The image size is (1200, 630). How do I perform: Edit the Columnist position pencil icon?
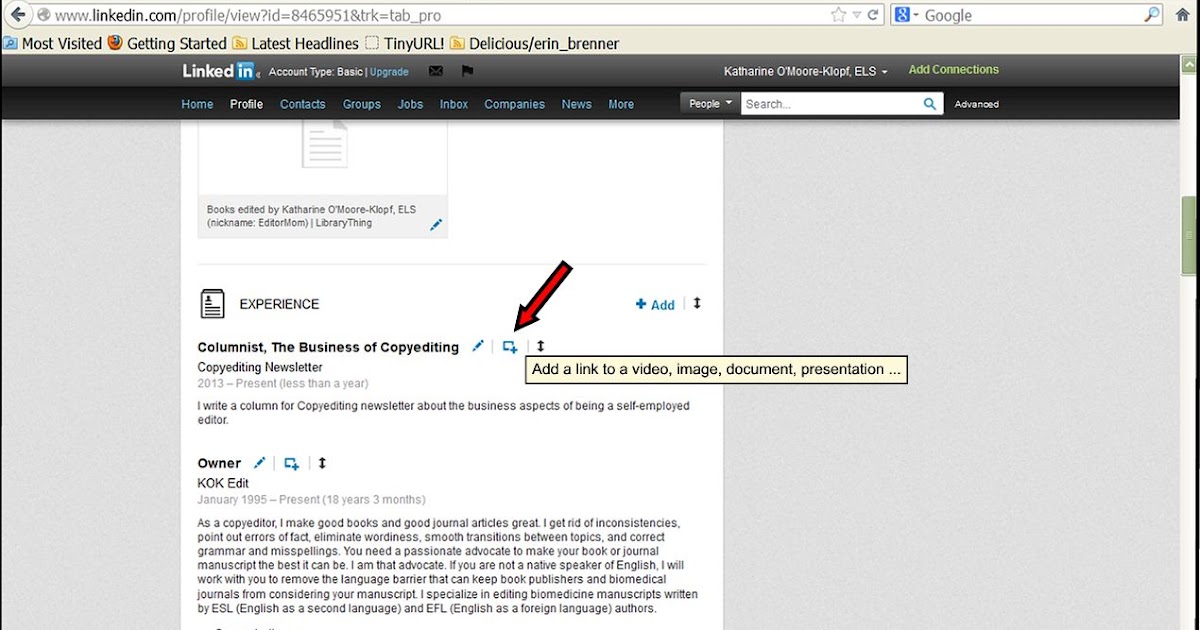[478, 346]
